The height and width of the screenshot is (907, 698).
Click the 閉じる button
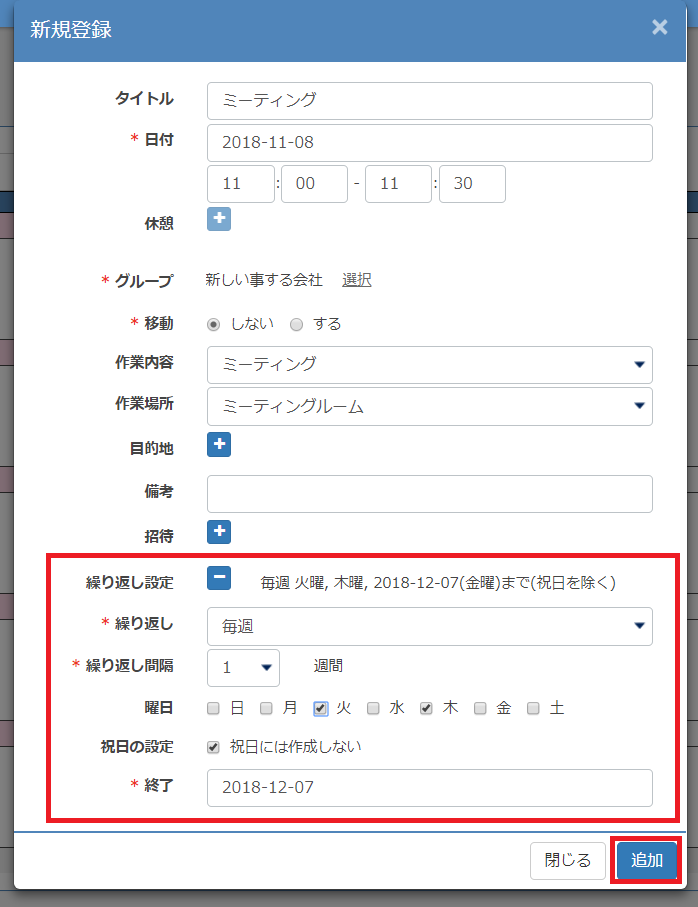567,861
